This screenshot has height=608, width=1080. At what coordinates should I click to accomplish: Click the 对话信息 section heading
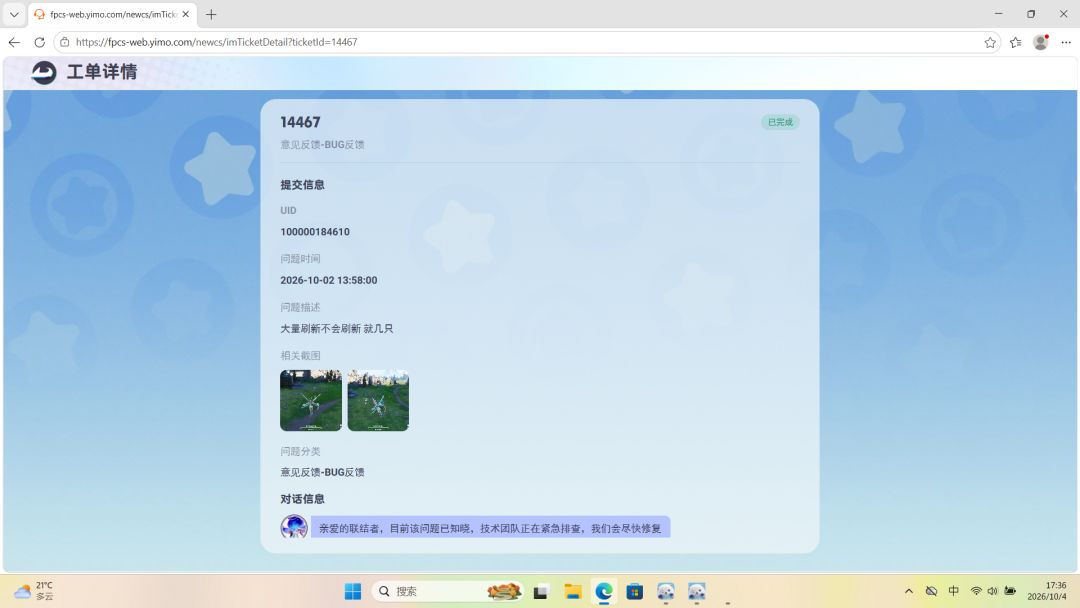[302, 499]
